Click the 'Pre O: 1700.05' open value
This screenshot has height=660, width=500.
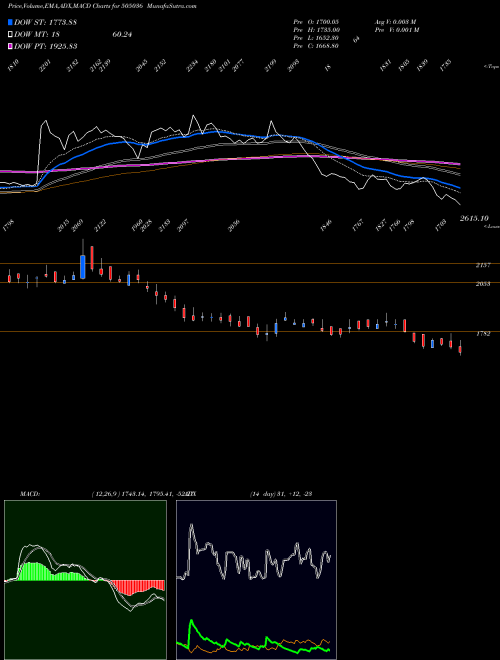click(x=316, y=21)
